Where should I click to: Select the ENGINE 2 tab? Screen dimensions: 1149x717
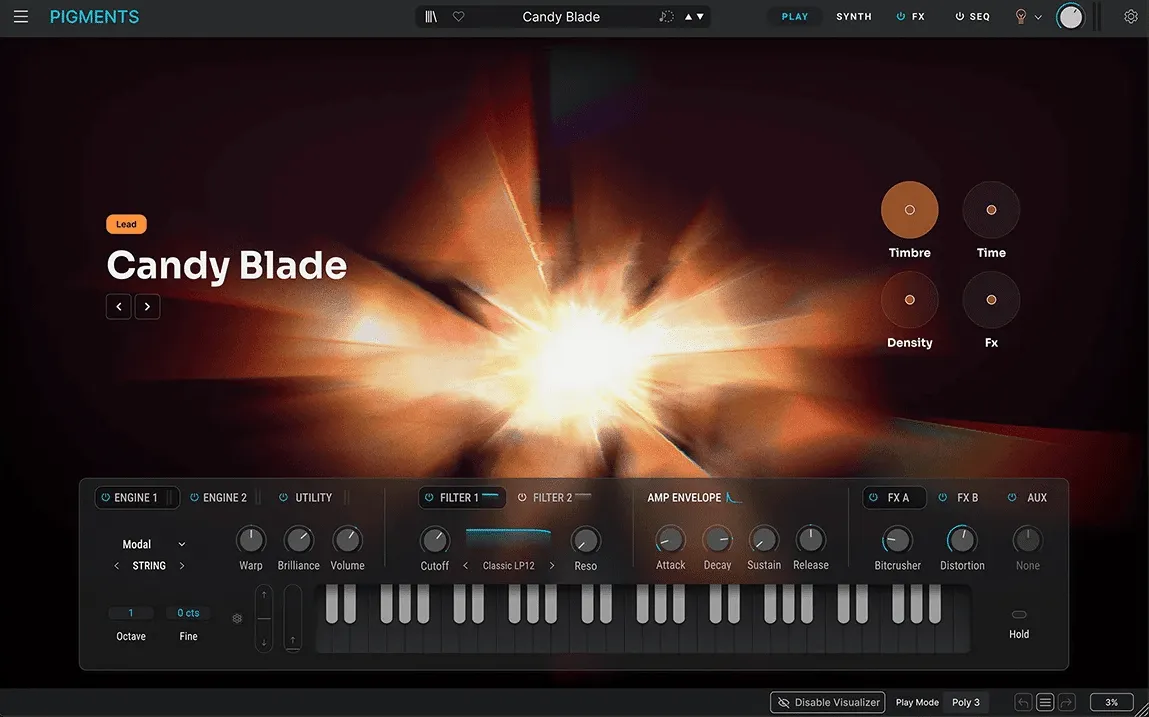(x=224, y=498)
